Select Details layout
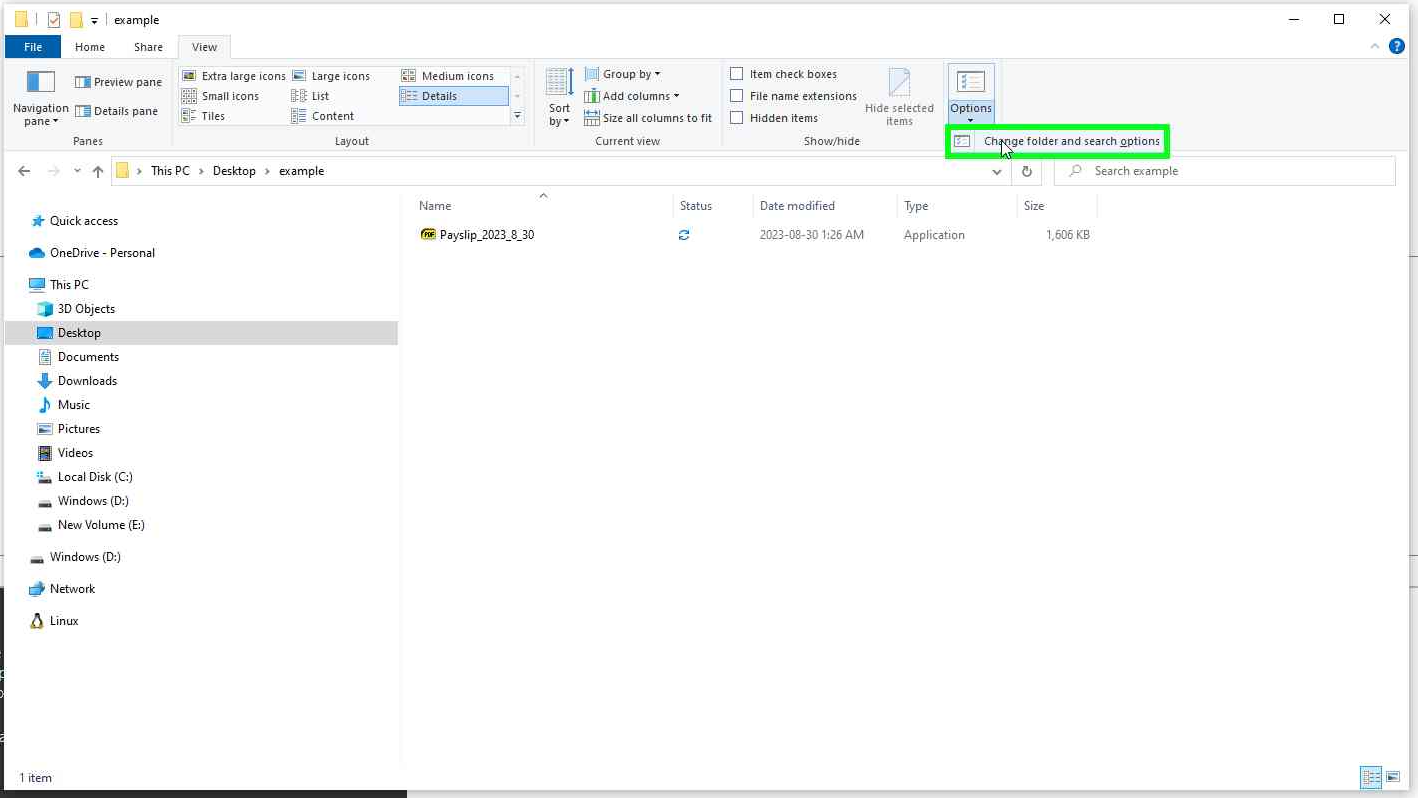 pos(453,96)
